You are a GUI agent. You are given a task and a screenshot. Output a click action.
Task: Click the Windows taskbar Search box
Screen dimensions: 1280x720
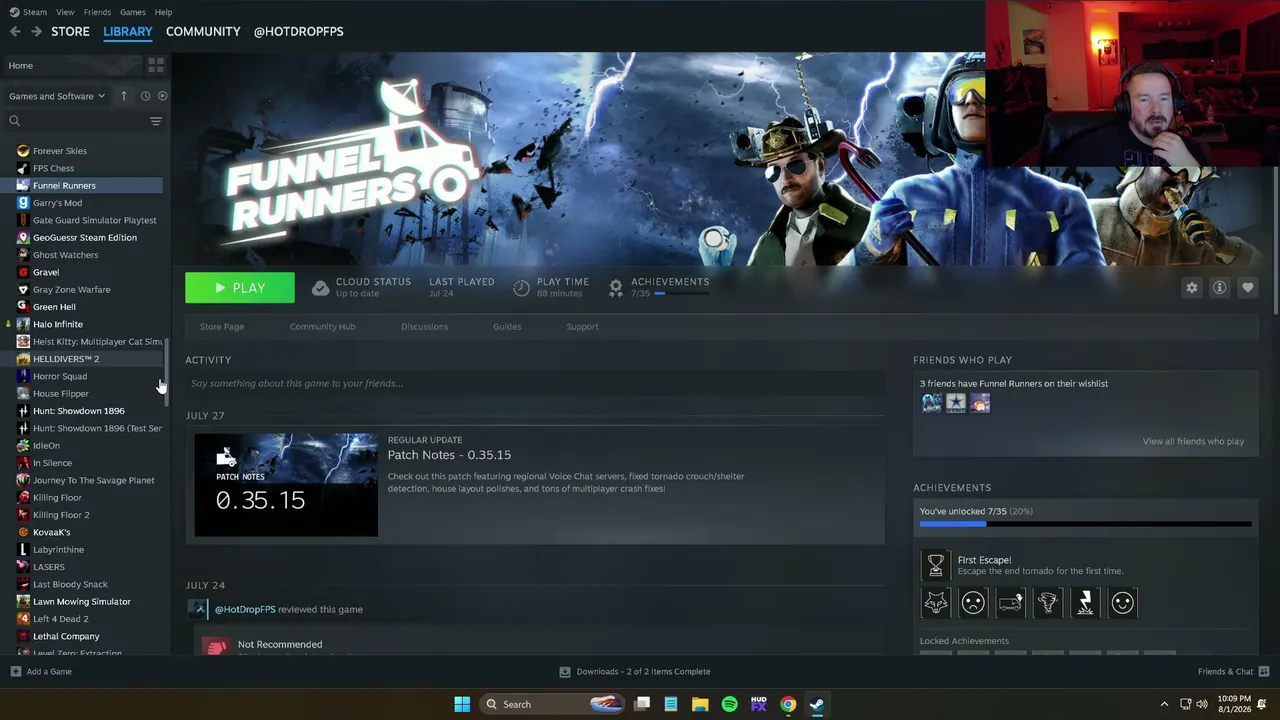(553, 704)
